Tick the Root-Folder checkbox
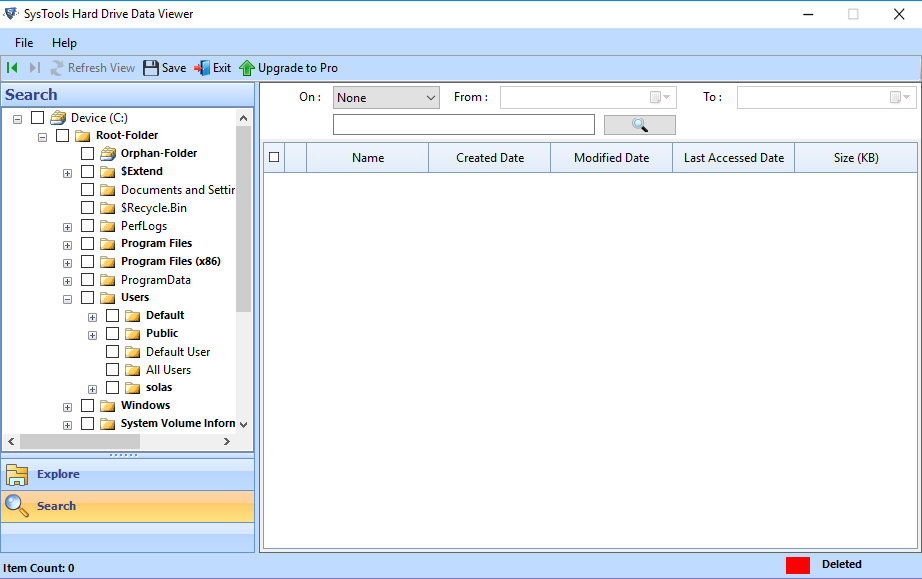Viewport: 922px width, 579px height. click(x=62, y=135)
